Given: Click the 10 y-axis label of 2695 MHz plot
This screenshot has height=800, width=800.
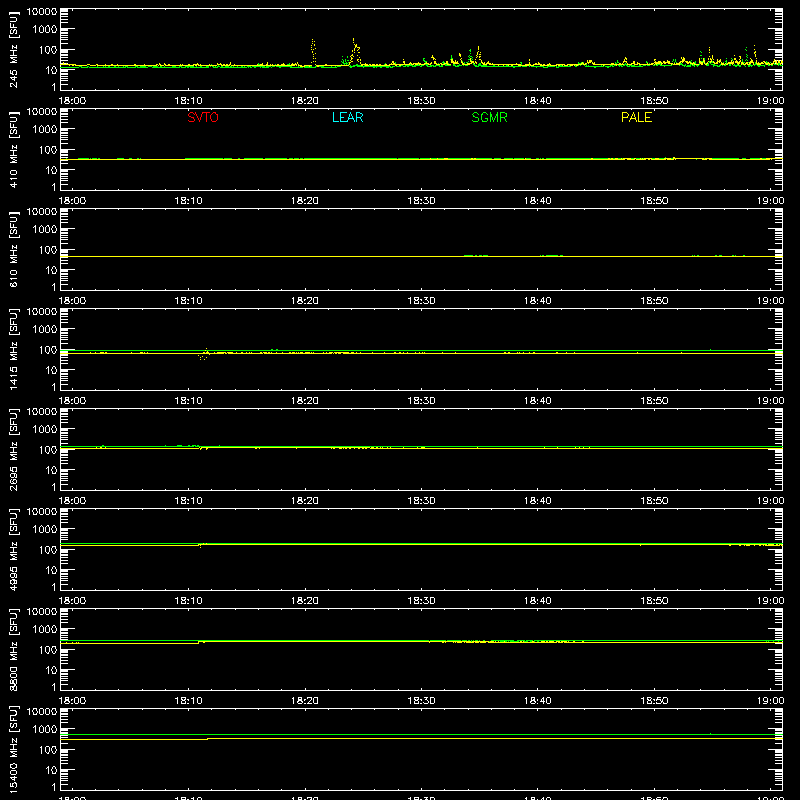Looking at the screenshot, I should (x=52, y=470).
